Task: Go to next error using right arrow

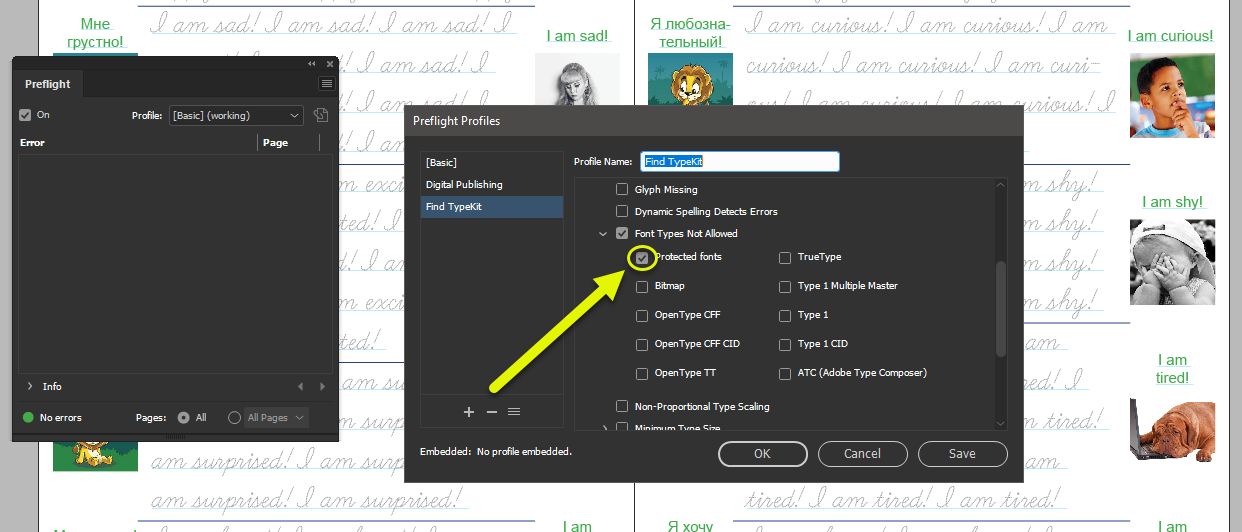Action: click(x=322, y=386)
